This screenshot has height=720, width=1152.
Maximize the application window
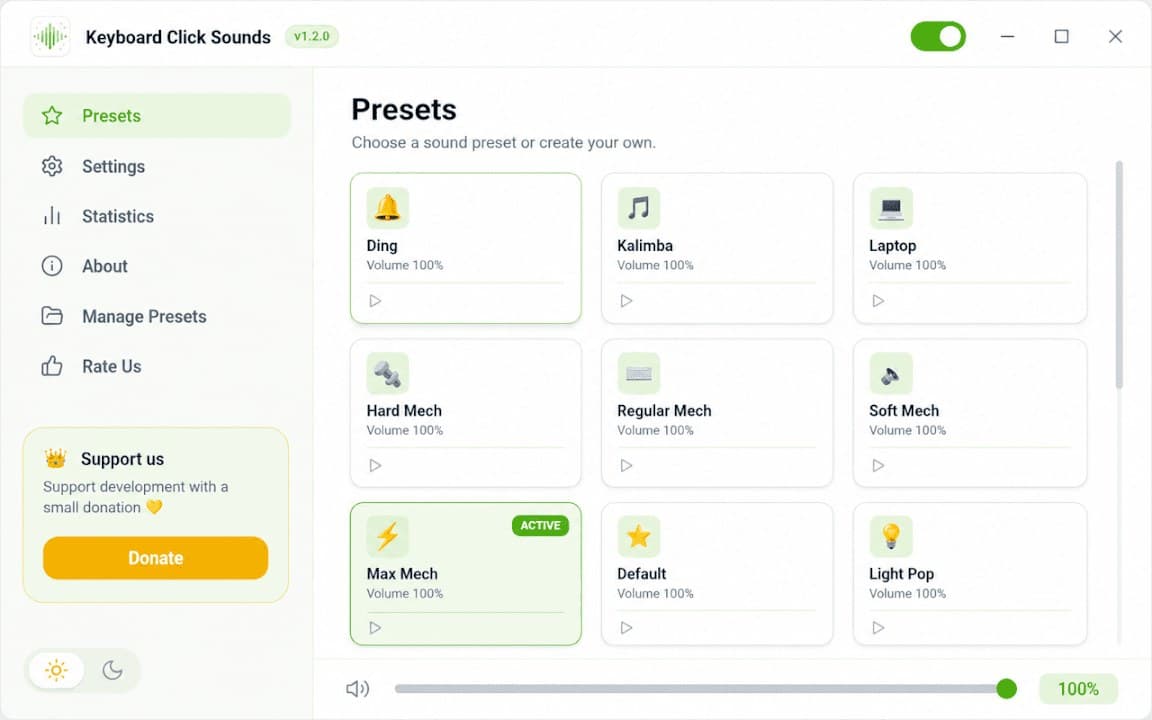point(1062,36)
